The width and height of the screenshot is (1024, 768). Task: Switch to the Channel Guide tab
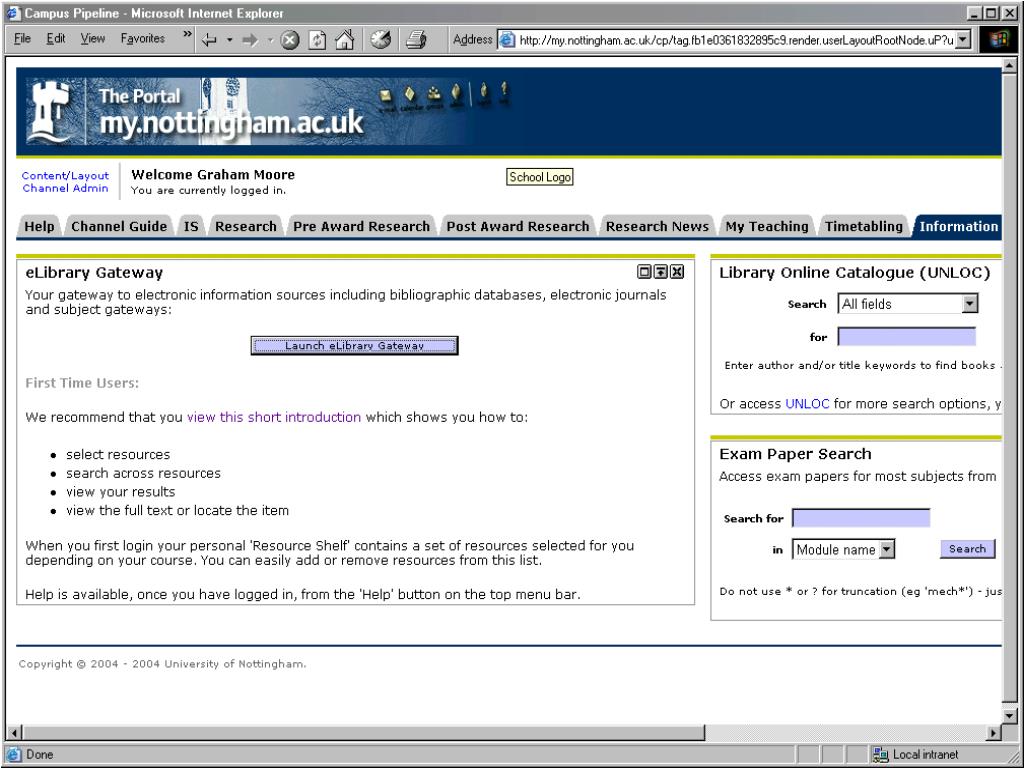point(119,227)
